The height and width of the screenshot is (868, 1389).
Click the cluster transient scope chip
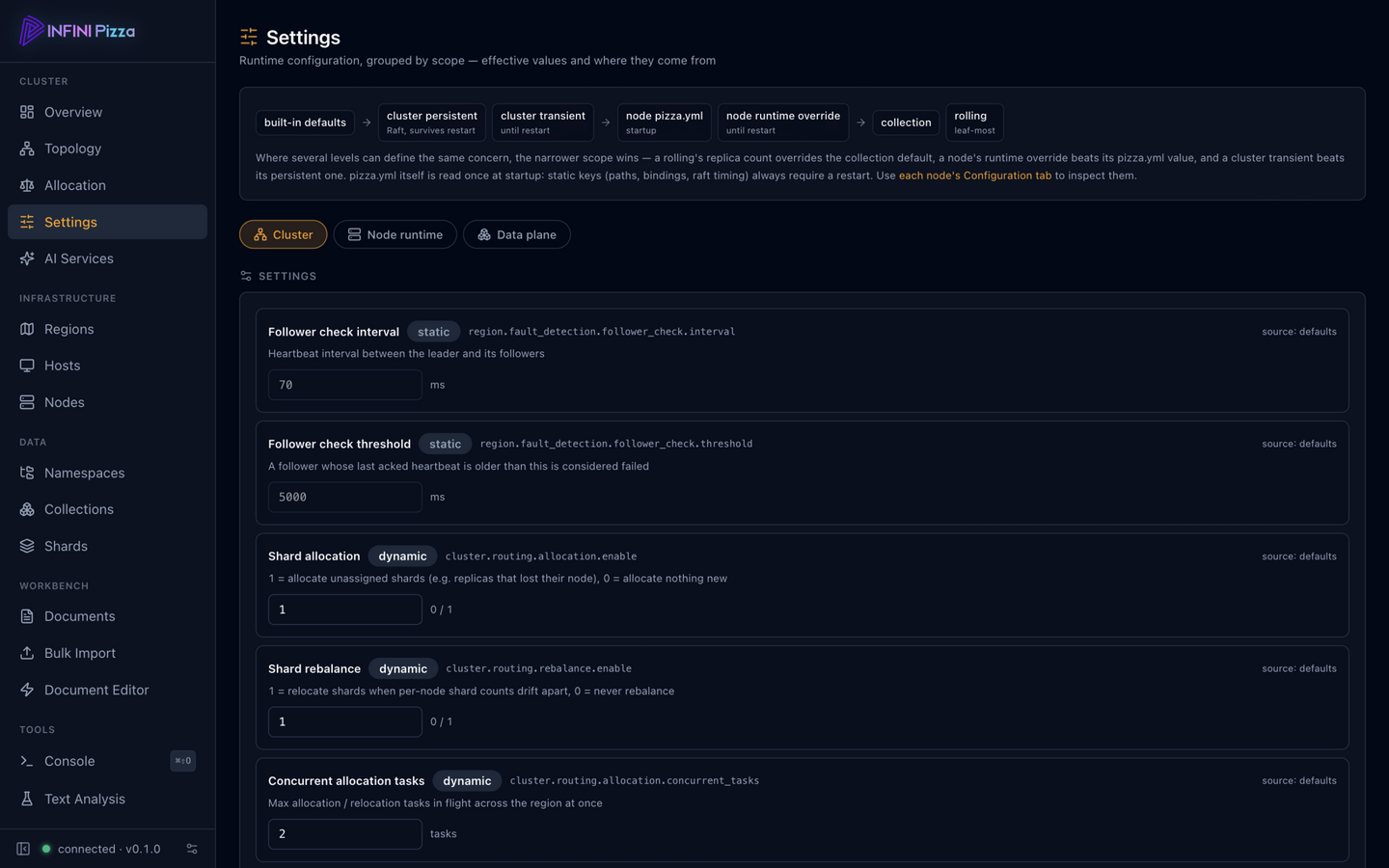tap(543, 122)
